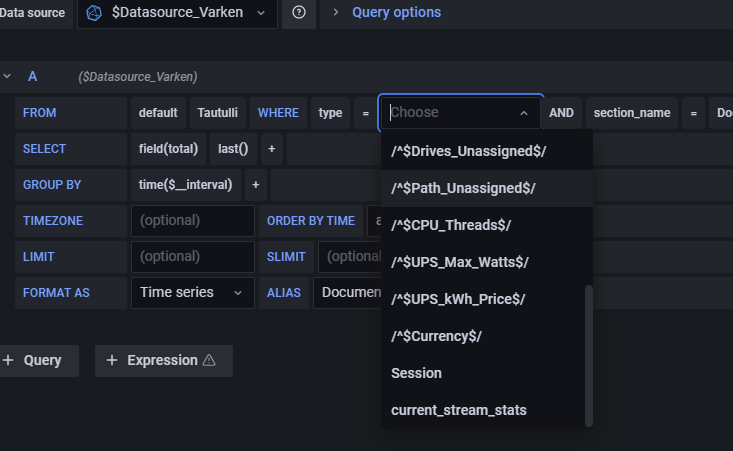The width and height of the screenshot is (733, 451).
Task: Select /^$Drives_Unassigned$/ option
Action: pos(487,151)
